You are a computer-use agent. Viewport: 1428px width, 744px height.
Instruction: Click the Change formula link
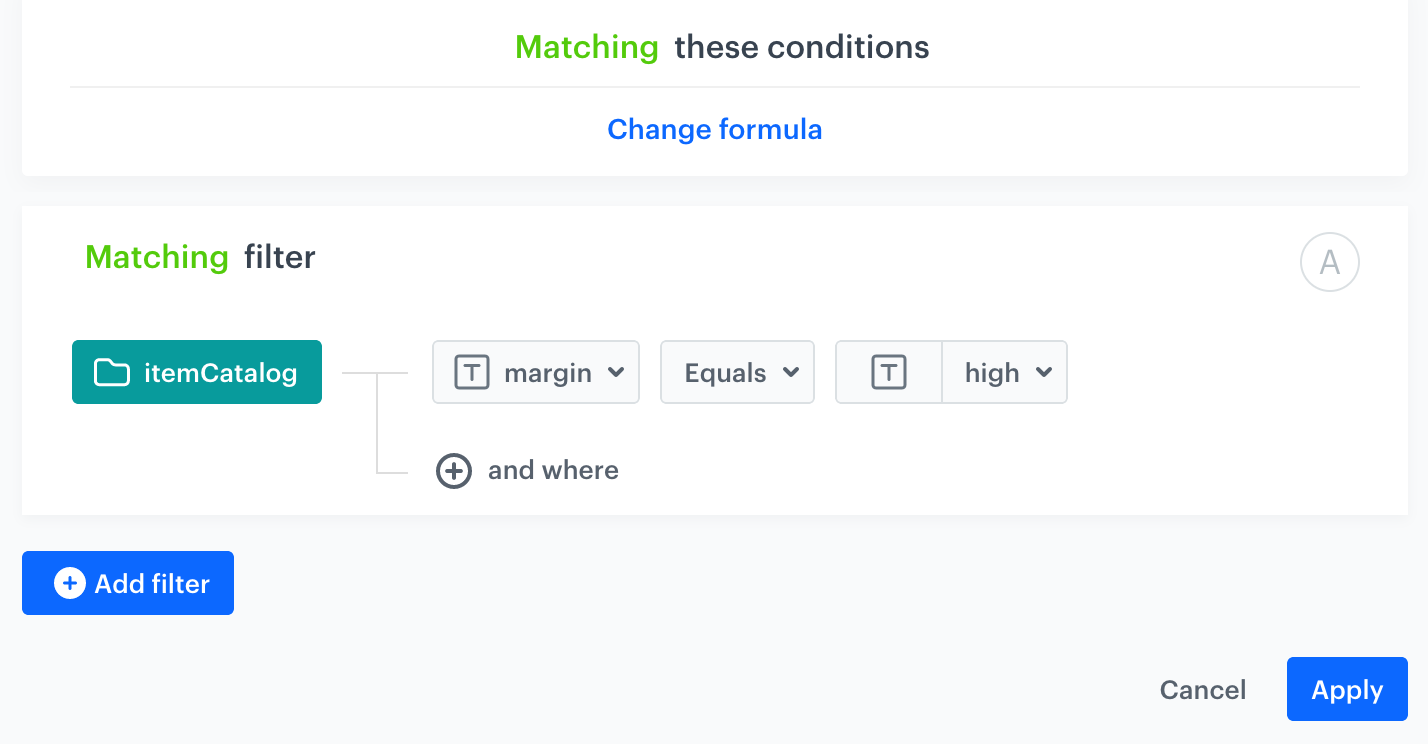click(x=714, y=129)
